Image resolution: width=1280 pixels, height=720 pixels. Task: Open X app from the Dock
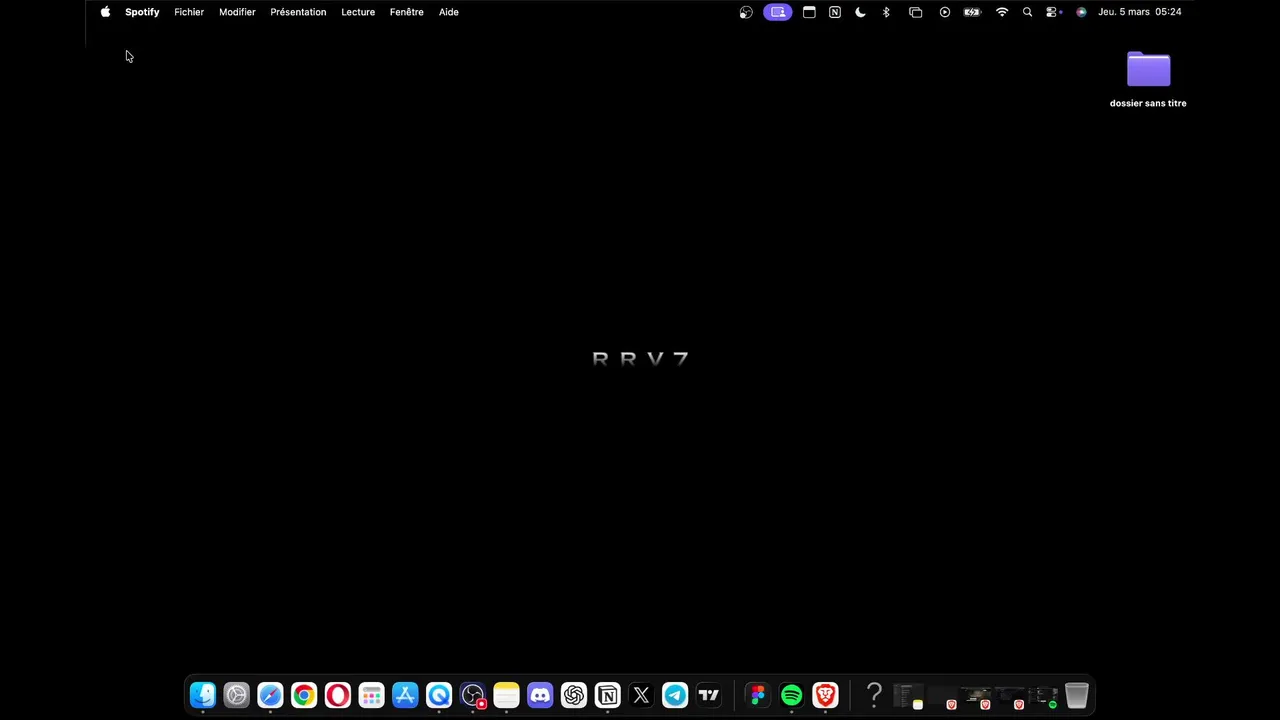click(641, 695)
